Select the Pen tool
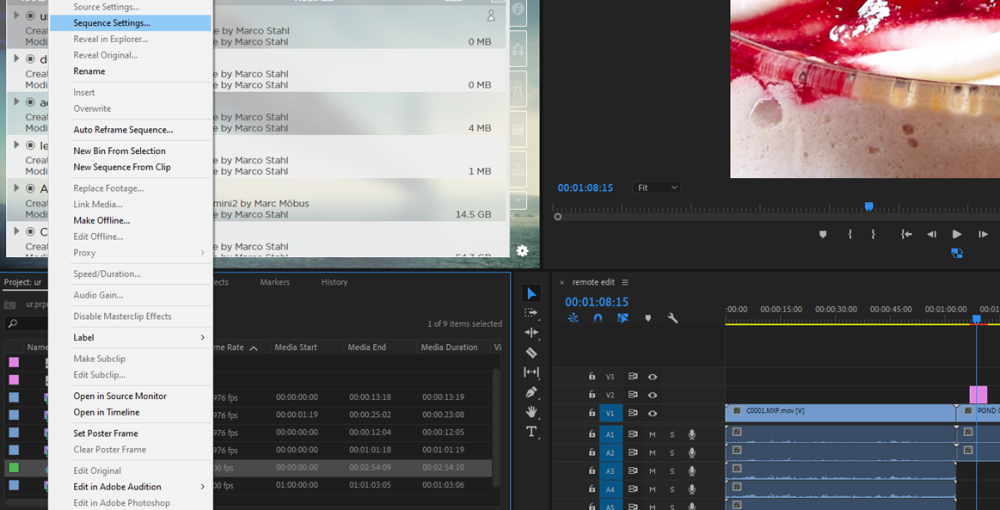 click(x=531, y=392)
